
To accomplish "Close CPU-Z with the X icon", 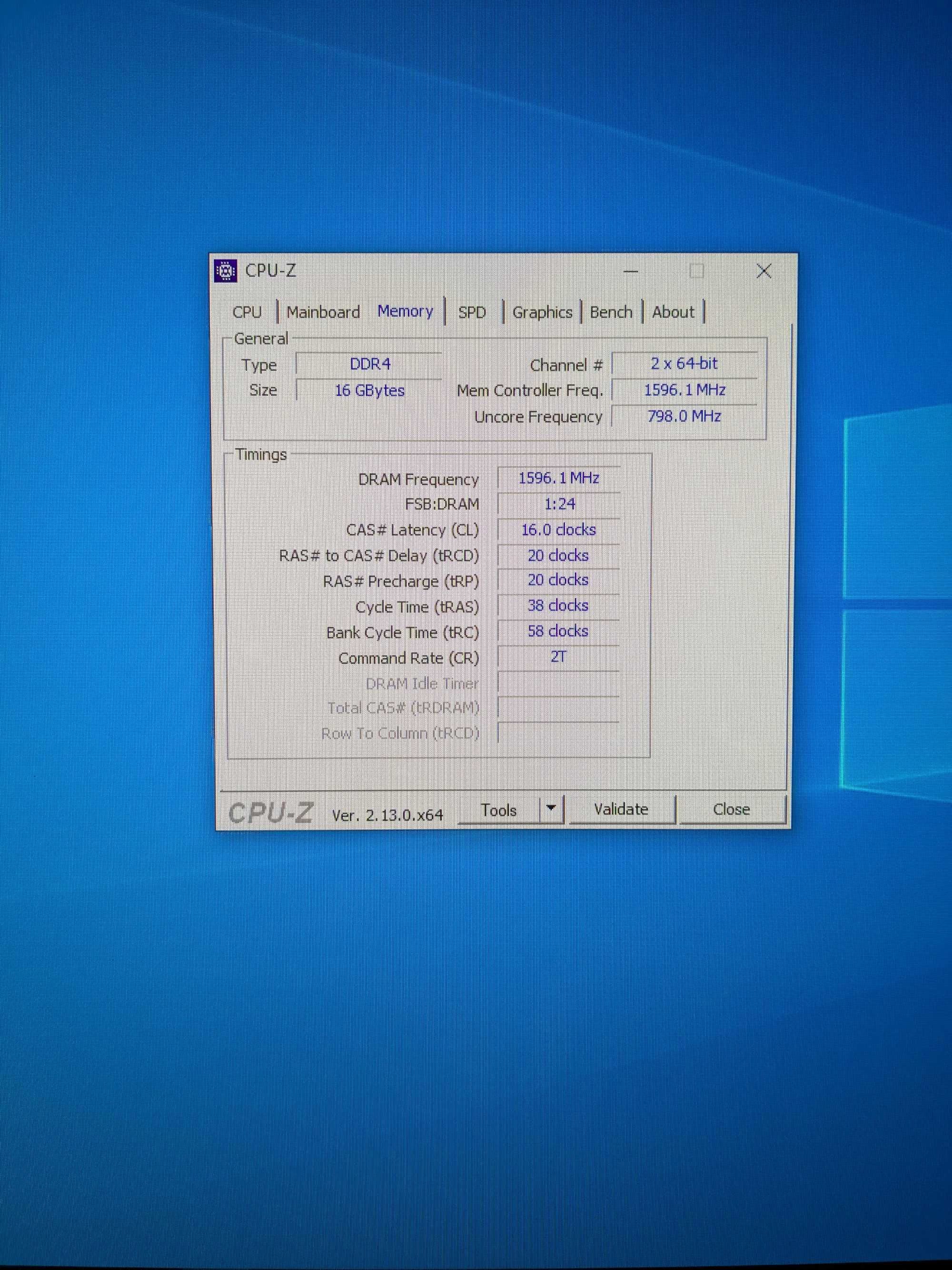I will 763,271.
